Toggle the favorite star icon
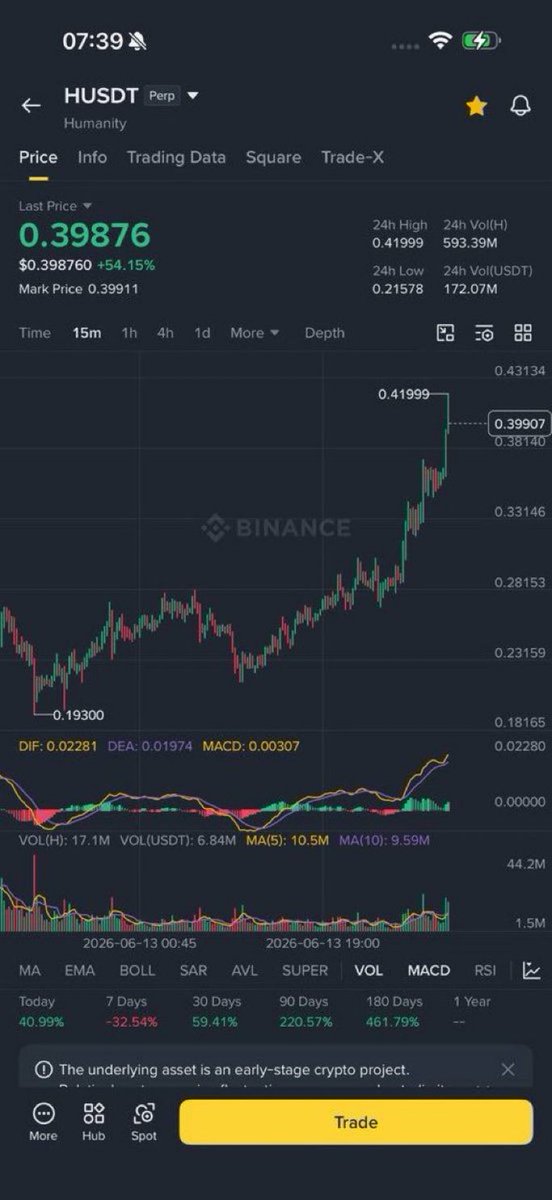Screen dimensions: 552x1200 click(x=476, y=106)
